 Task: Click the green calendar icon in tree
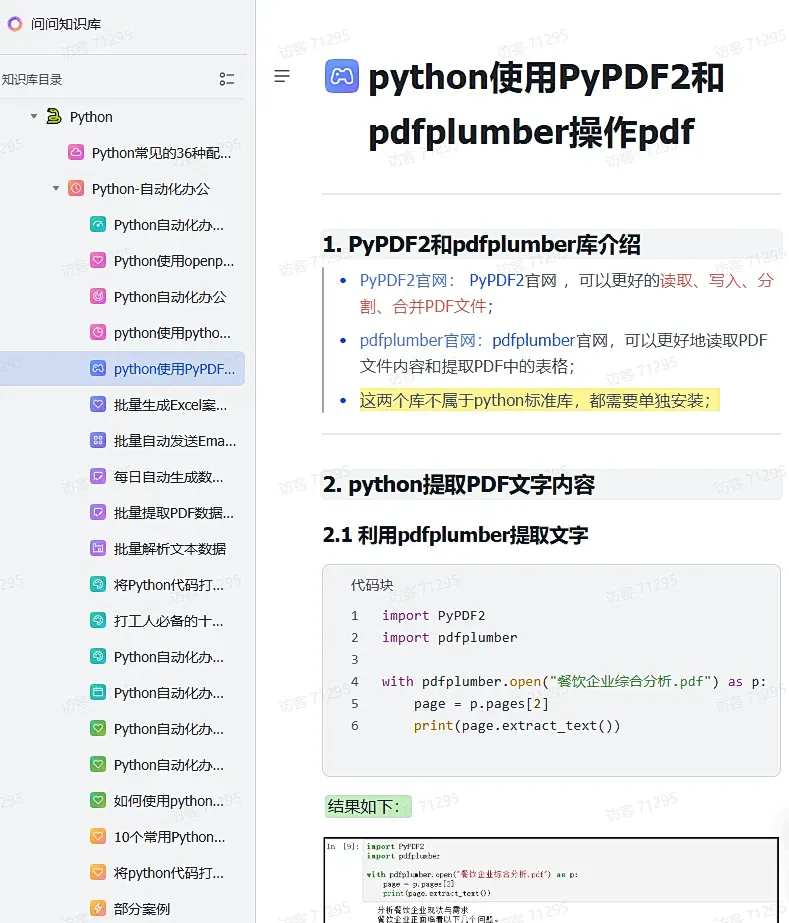coord(98,692)
